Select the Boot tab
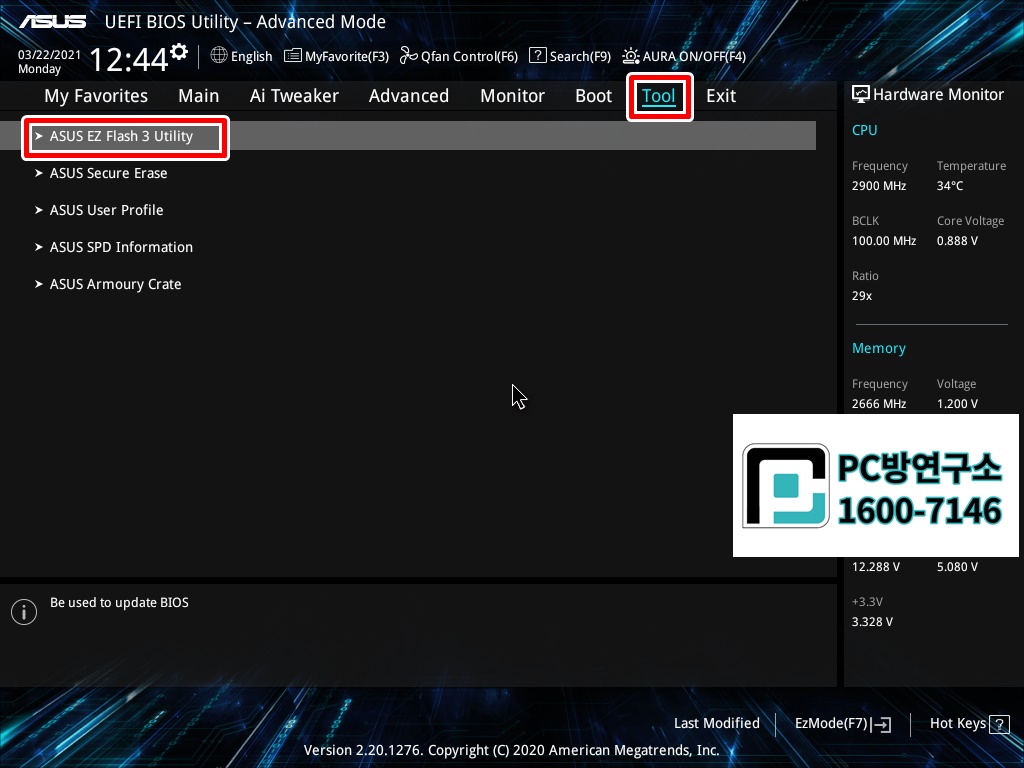 (x=593, y=96)
